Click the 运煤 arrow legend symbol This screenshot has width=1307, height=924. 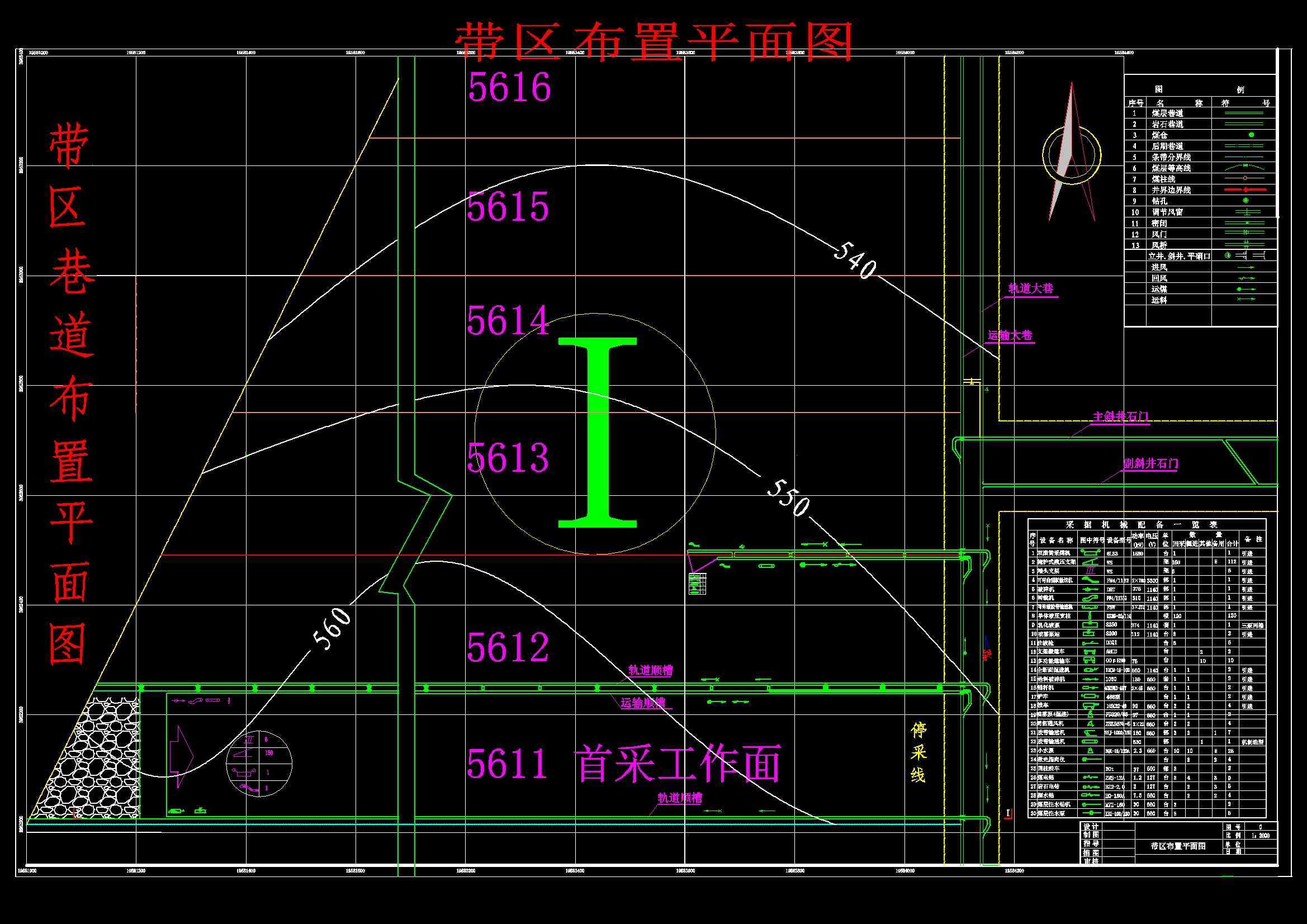click(1246, 289)
